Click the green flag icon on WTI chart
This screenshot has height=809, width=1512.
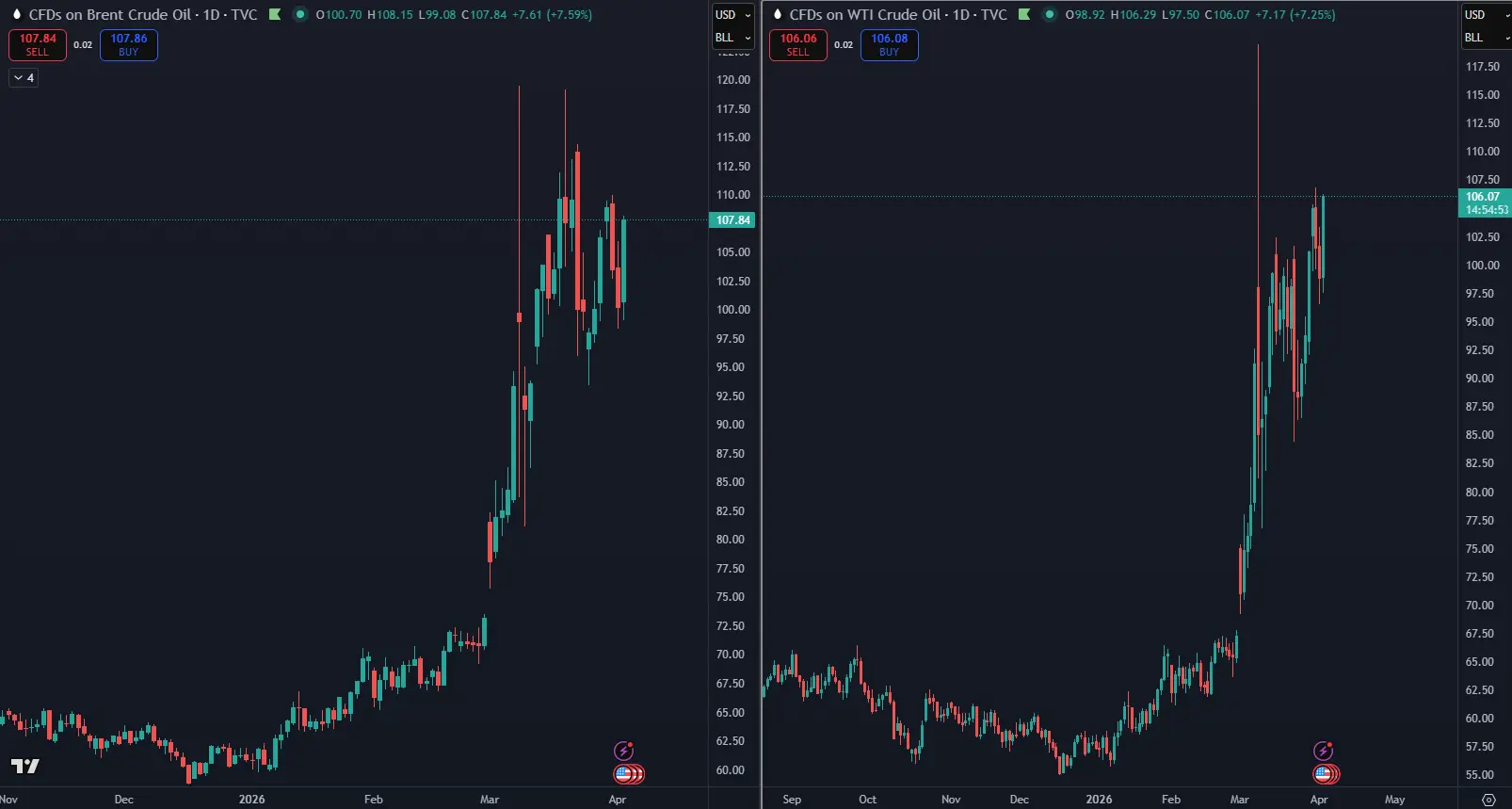(1024, 14)
